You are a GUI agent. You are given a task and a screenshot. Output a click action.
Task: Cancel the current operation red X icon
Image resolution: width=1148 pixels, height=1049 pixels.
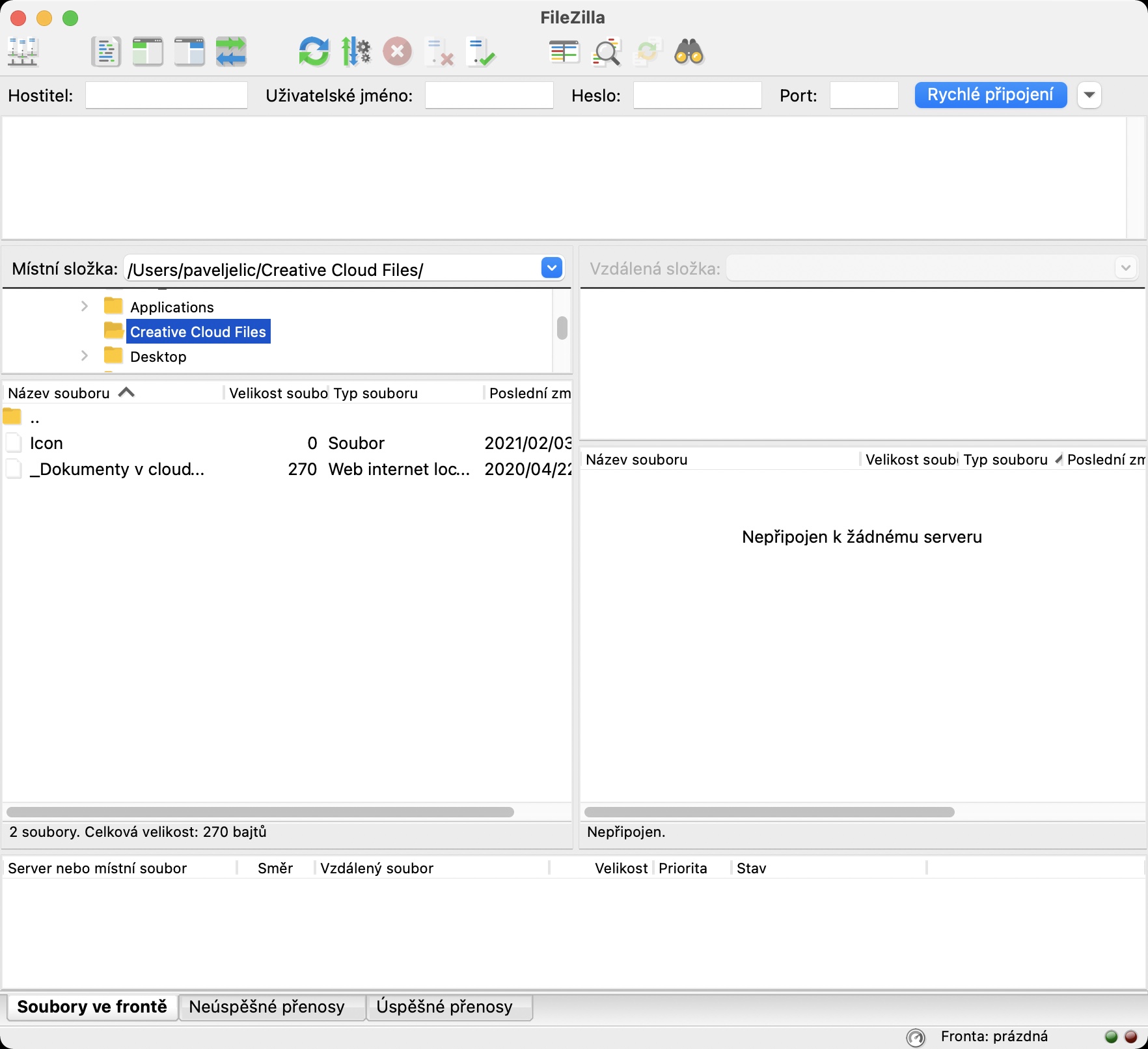(x=398, y=52)
